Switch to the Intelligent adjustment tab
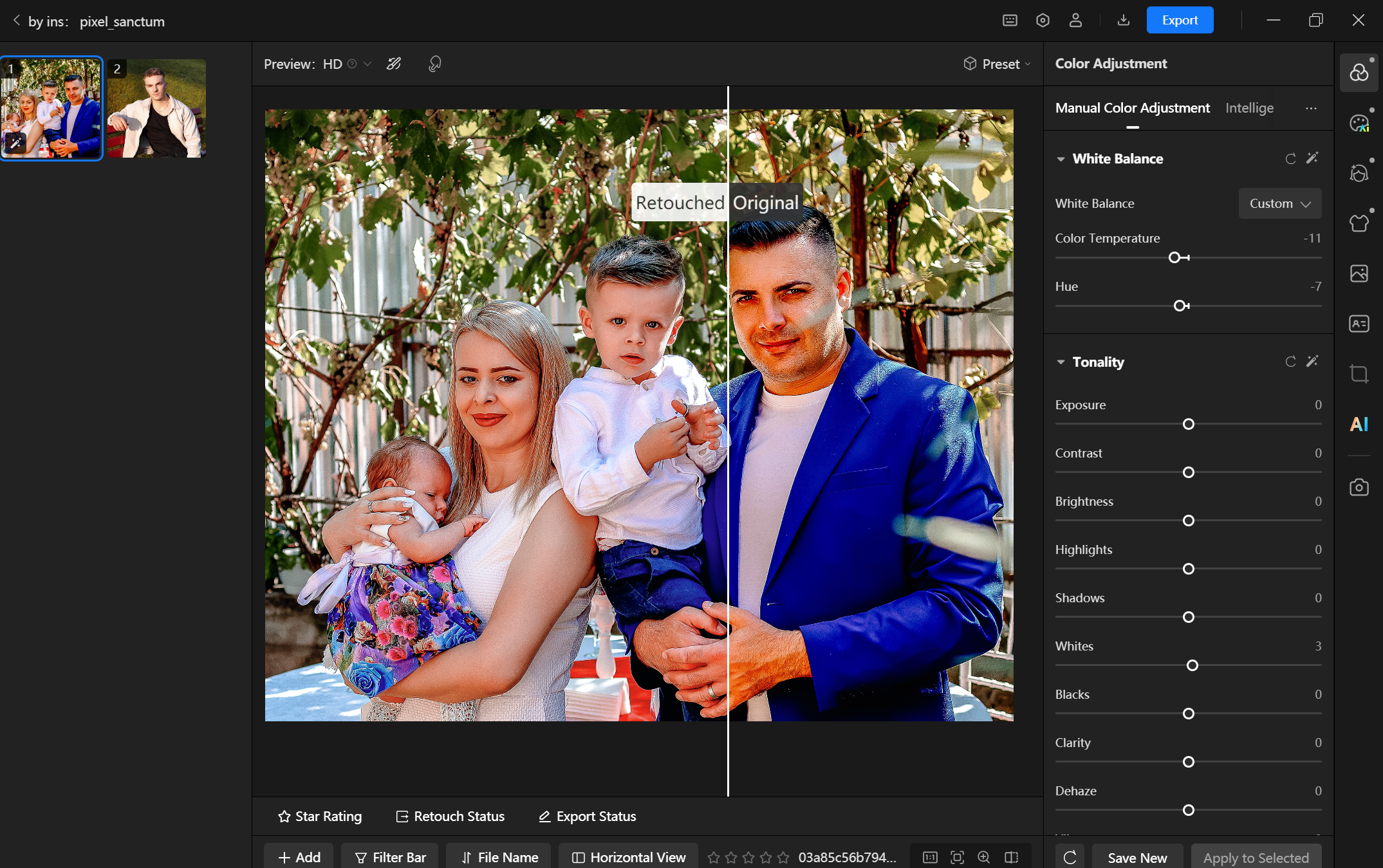Screen dimensions: 1383x868 pyautogui.click(x=1249, y=108)
